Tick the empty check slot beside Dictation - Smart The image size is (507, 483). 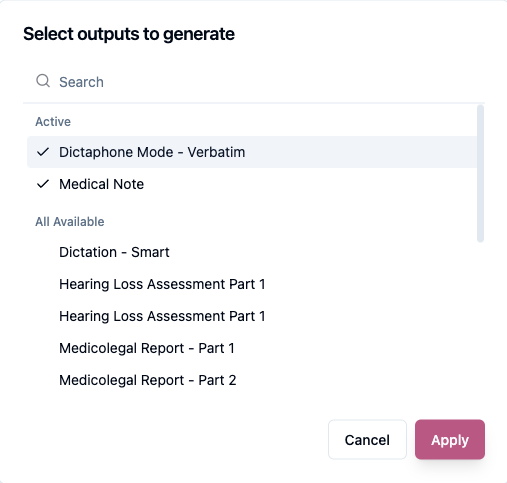coord(43,252)
